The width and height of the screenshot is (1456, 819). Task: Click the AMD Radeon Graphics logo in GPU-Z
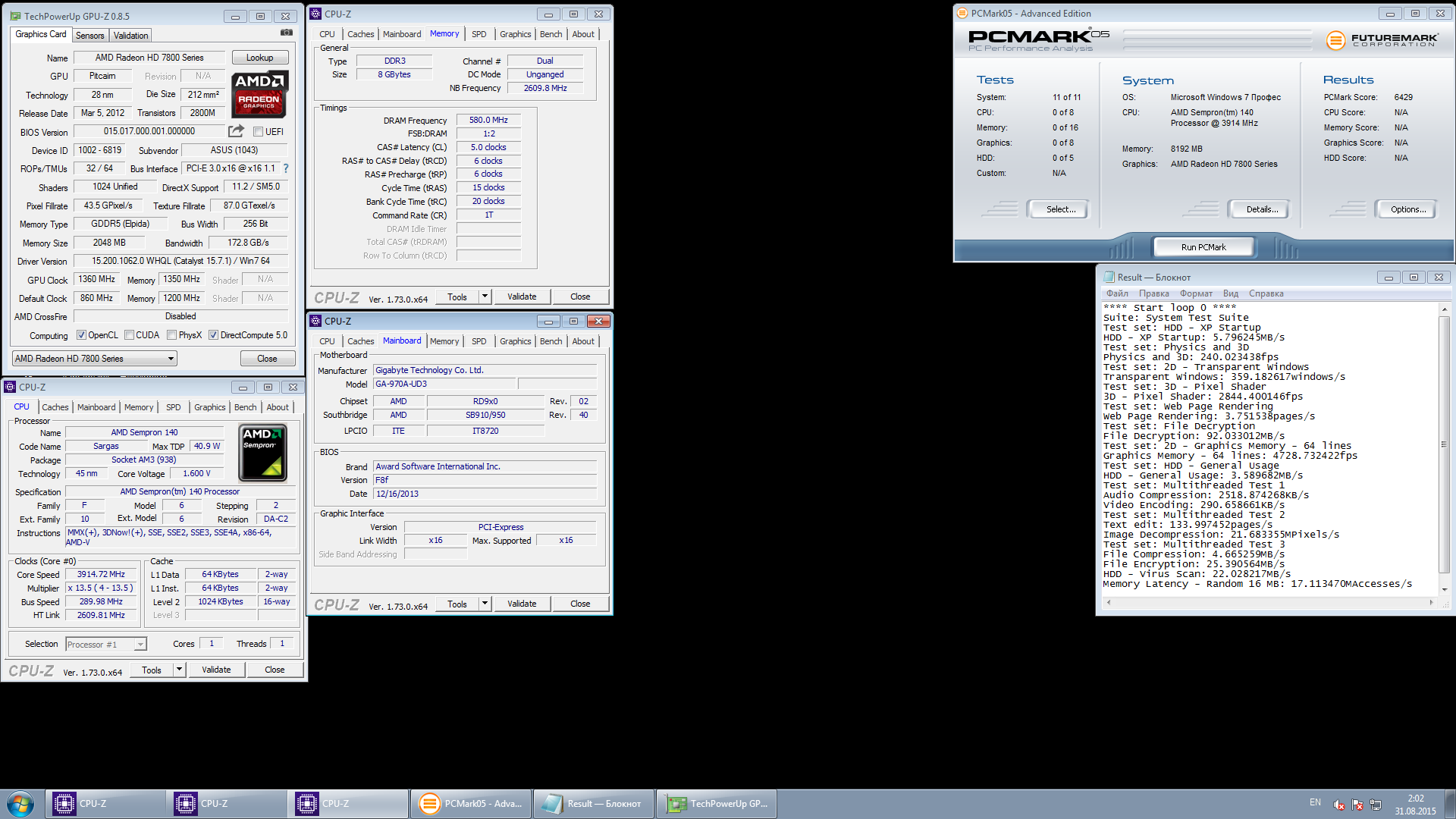(x=259, y=94)
